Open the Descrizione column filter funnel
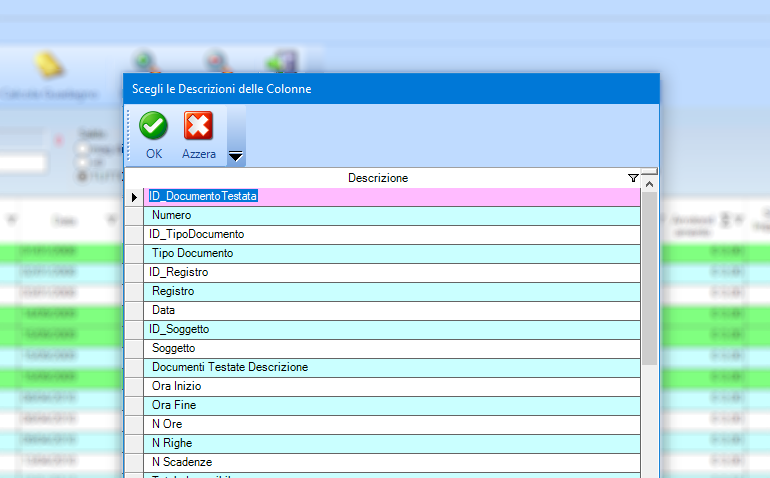The height and width of the screenshot is (478, 770). point(633,178)
